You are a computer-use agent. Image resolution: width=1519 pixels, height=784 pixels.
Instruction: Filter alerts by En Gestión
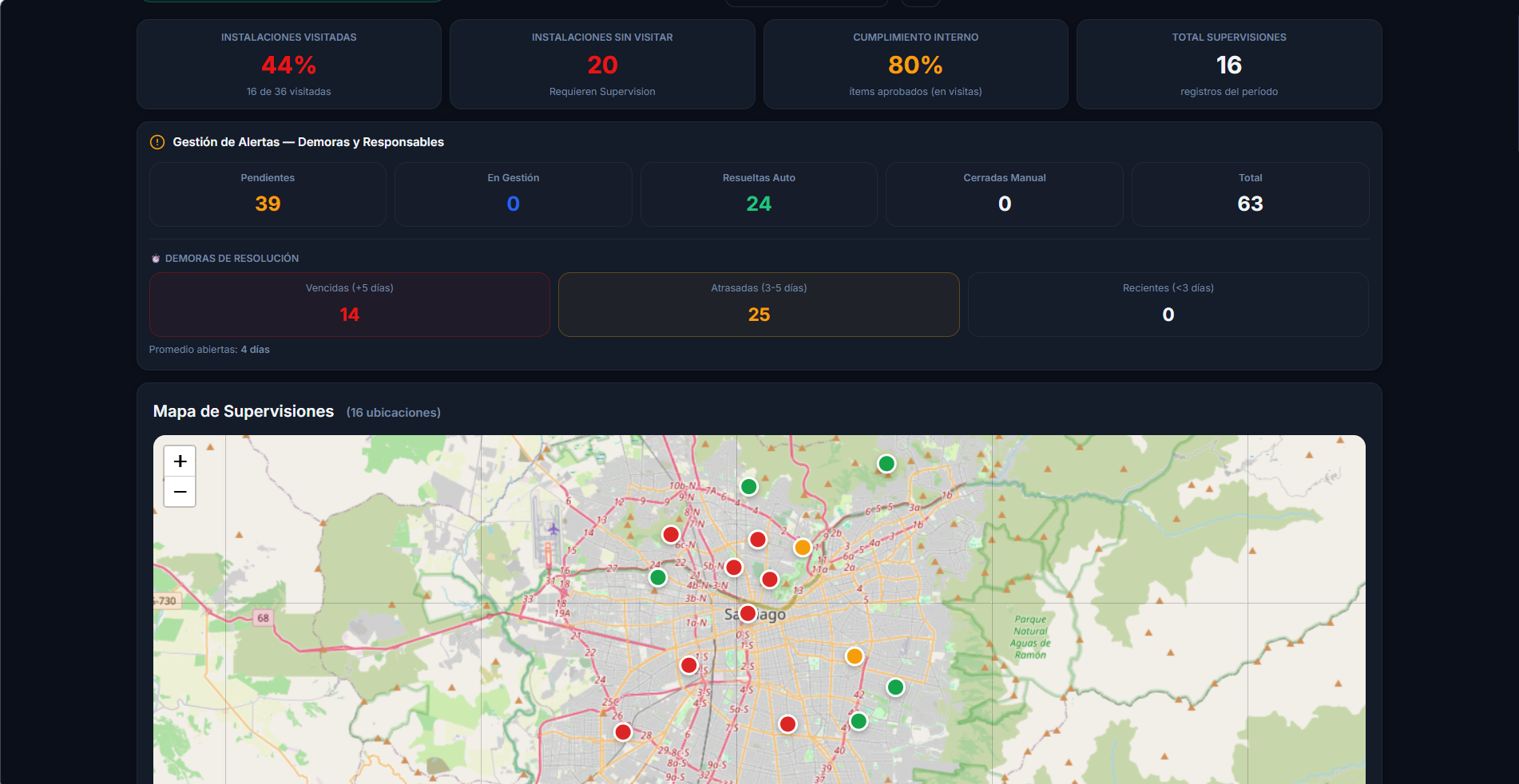pyautogui.click(x=514, y=194)
